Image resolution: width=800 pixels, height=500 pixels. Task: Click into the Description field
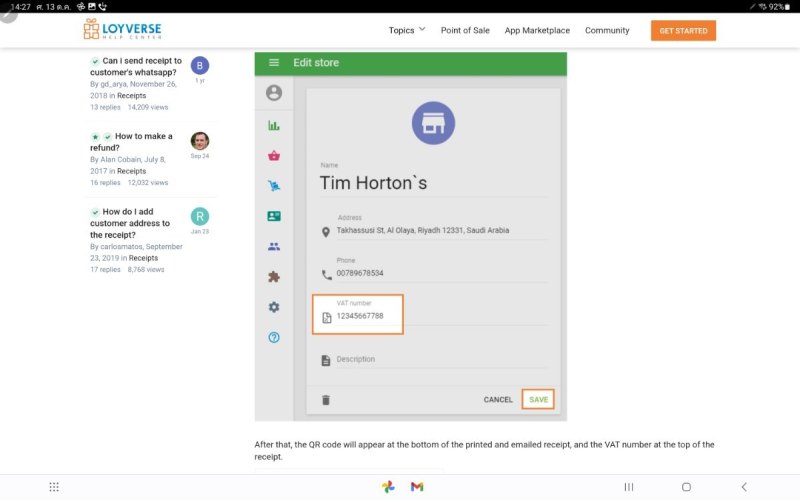442,359
